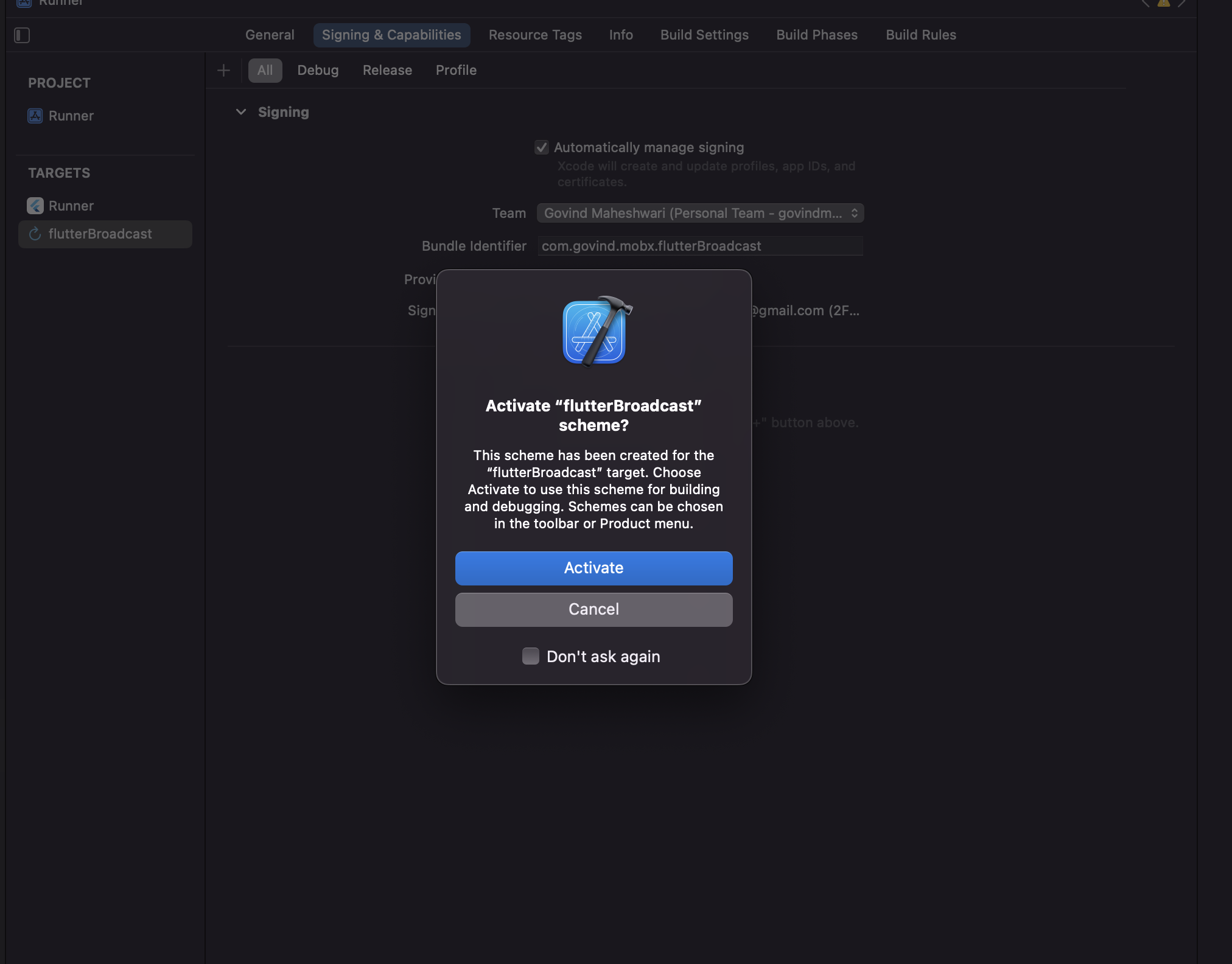
Task: Open the Team selection dropdown
Action: coord(699,213)
